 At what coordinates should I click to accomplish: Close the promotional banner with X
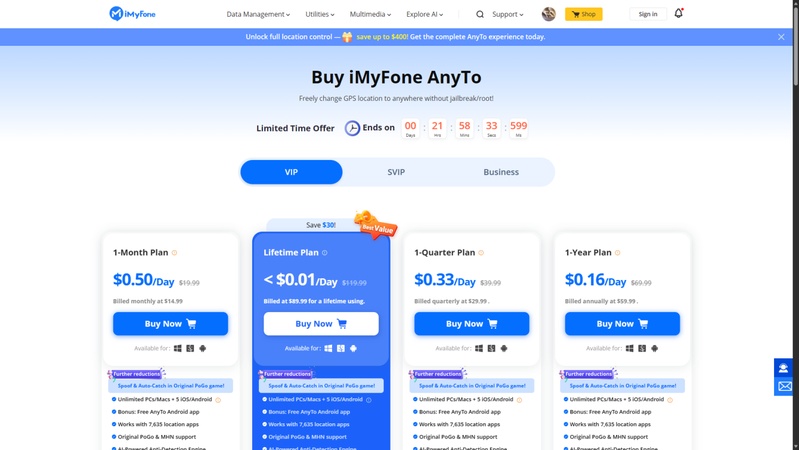coord(781,37)
